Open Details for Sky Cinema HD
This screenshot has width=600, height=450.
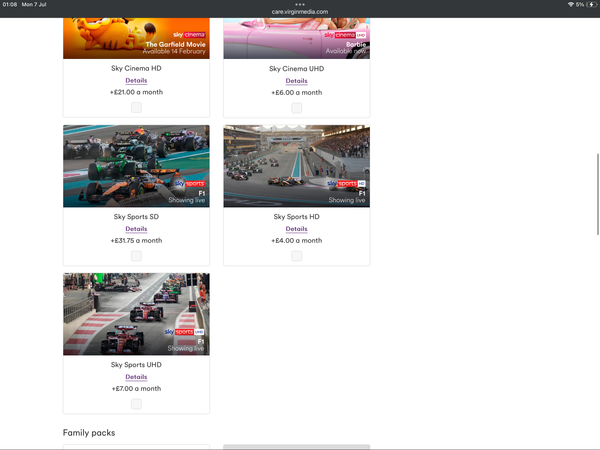136,80
